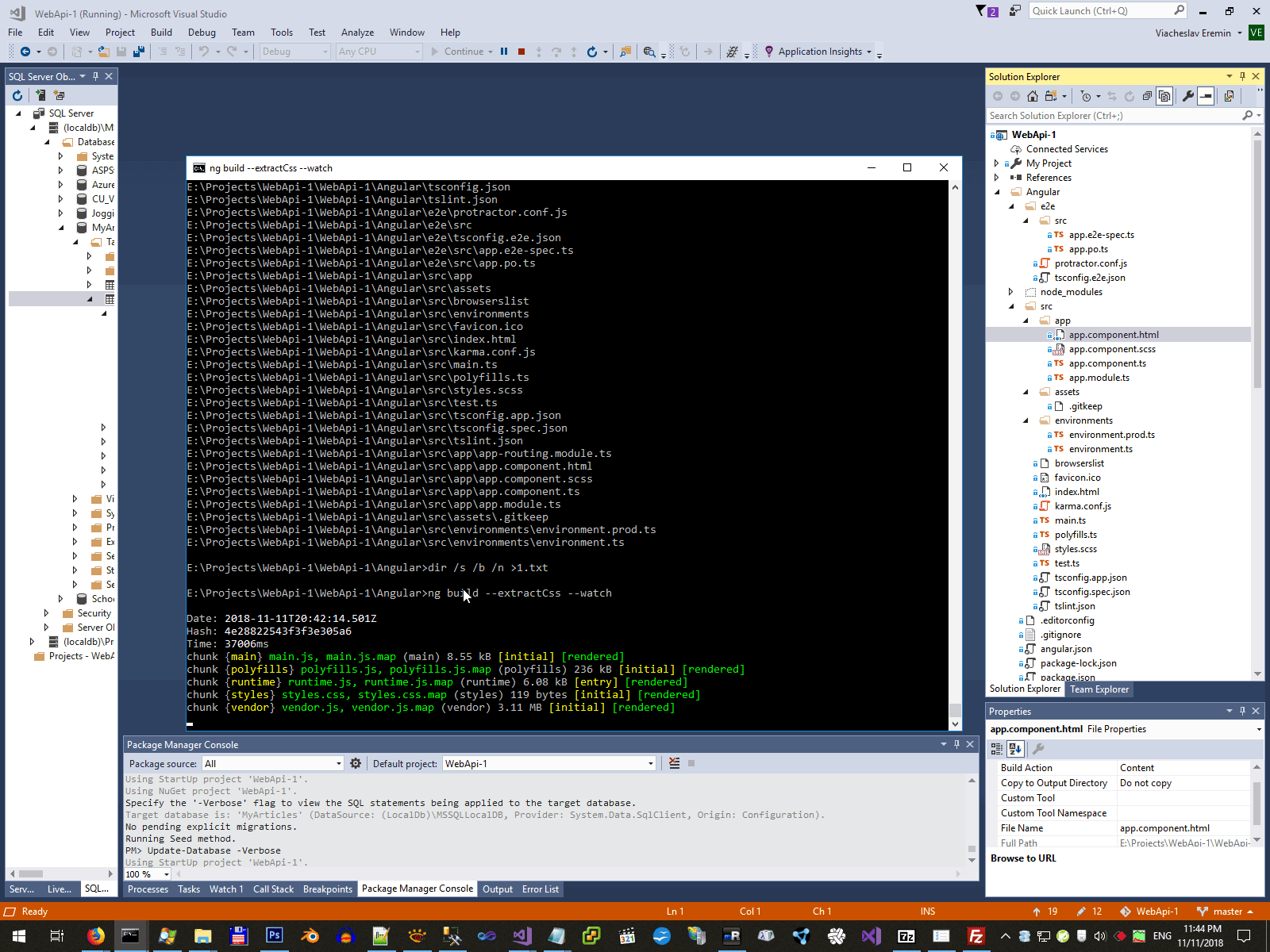
Task: Open the Application Insights toolbar button
Action: (818, 52)
